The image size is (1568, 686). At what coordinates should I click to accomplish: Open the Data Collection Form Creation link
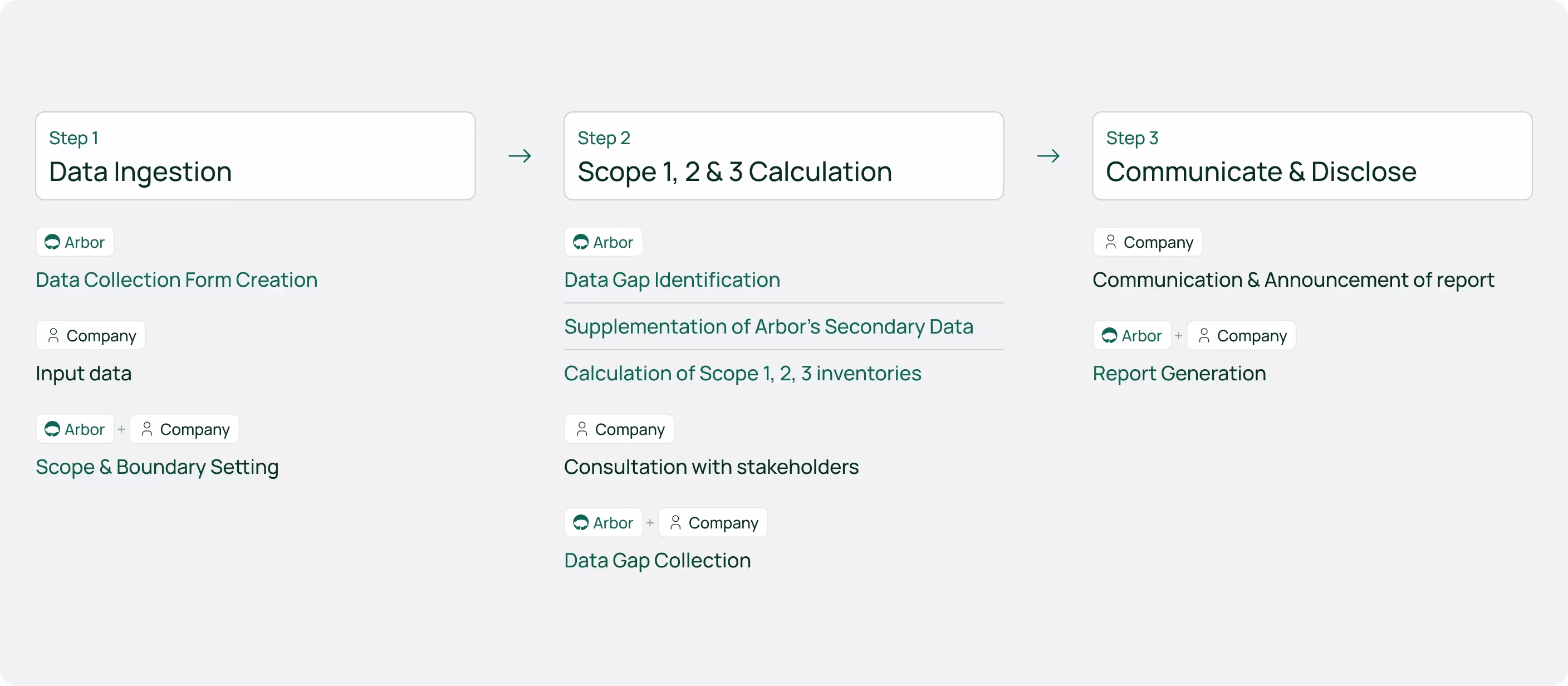pyautogui.click(x=177, y=280)
